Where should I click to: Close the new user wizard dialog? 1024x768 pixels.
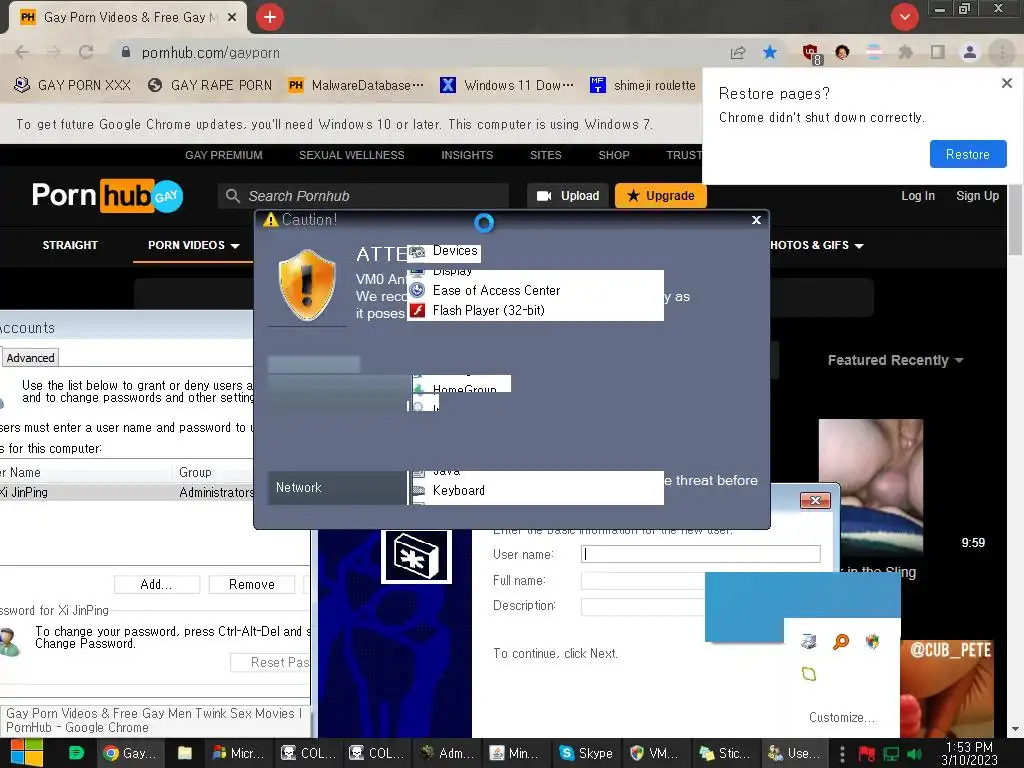tap(815, 501)
